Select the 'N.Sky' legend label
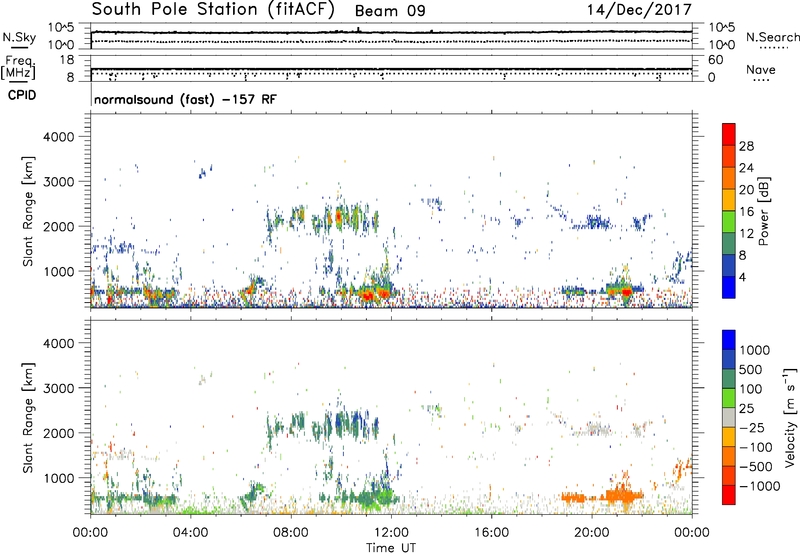This screenshot has height=554, width=800. (x=19, y=37)
